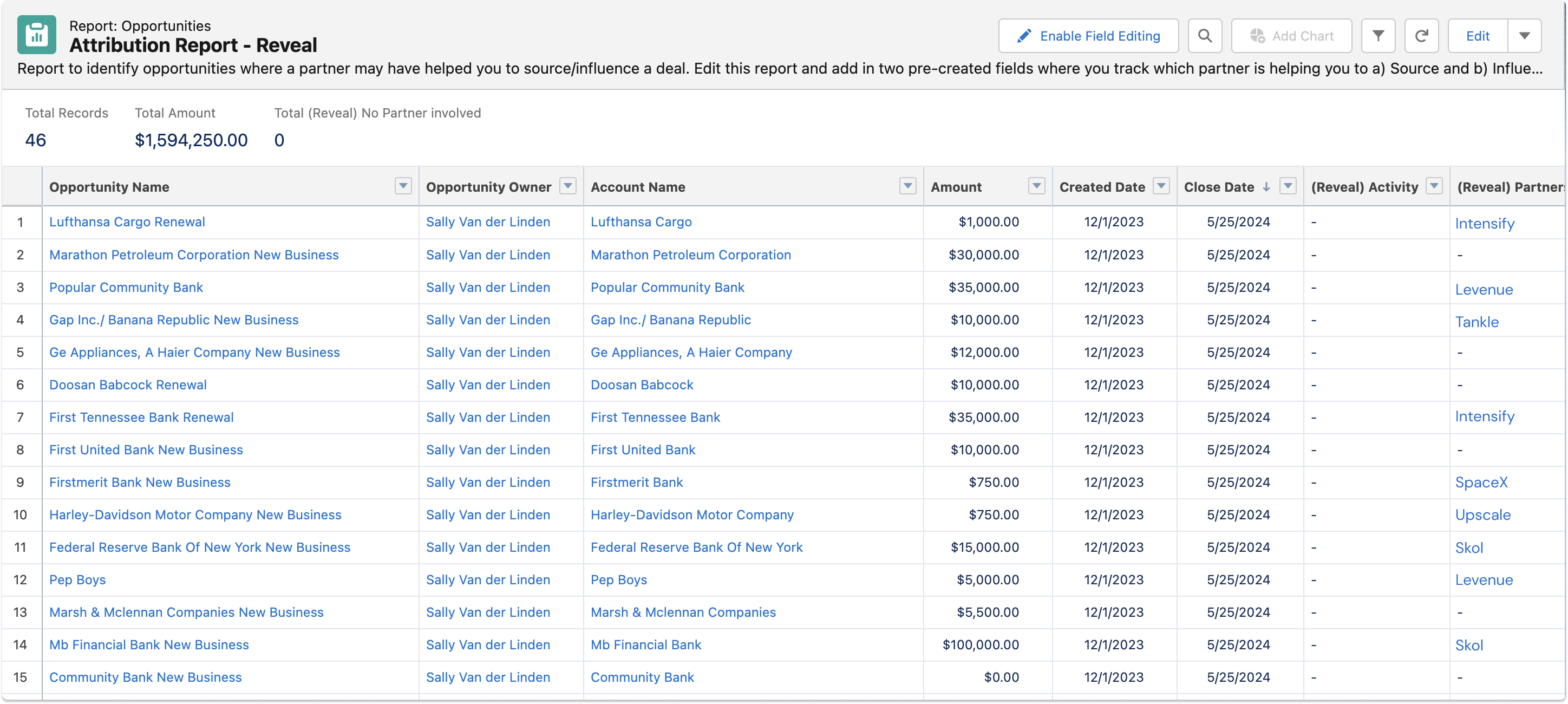Open Federal Reserve Bank Of New York New Business
Screen dimensions: 1568x704
coord(200,547)
